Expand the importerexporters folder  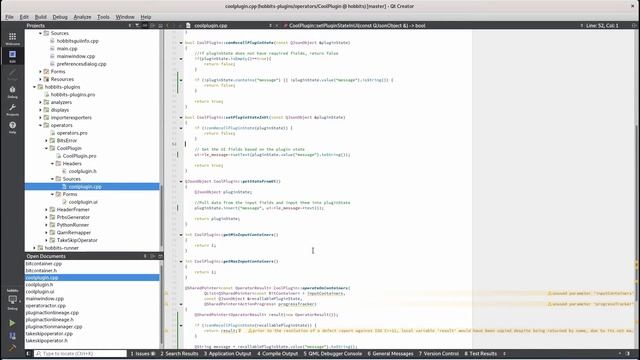tap(40, 118)
